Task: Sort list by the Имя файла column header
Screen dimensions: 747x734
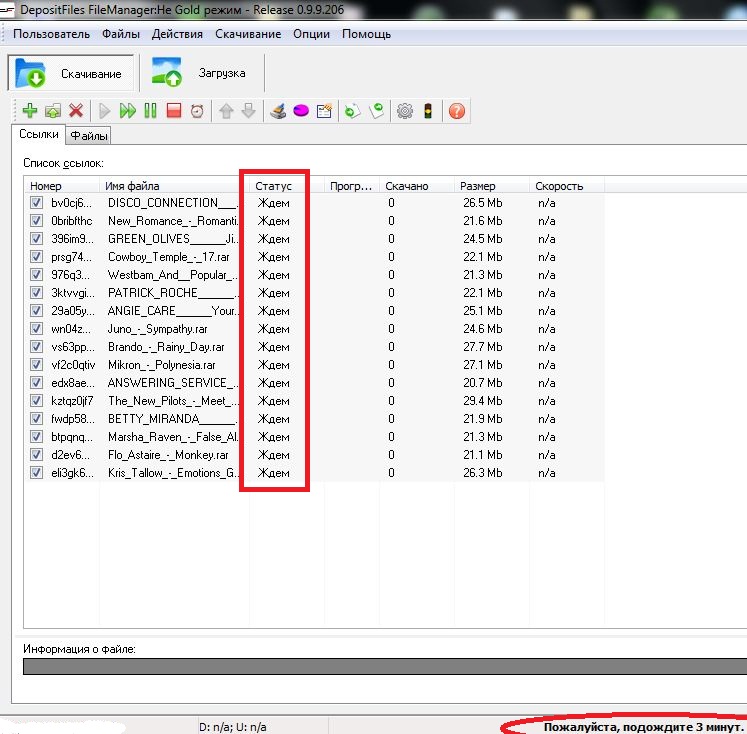Action: [x=132, y=186]
